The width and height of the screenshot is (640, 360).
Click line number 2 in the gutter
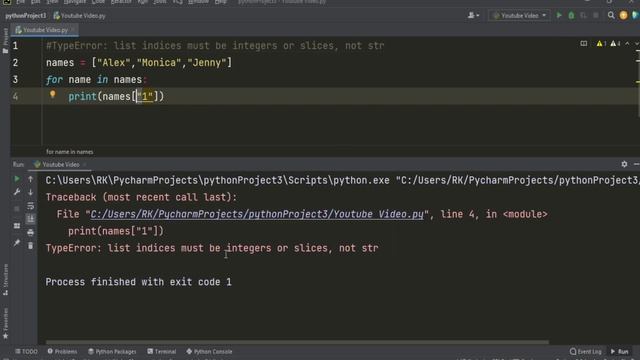point(15,62)
